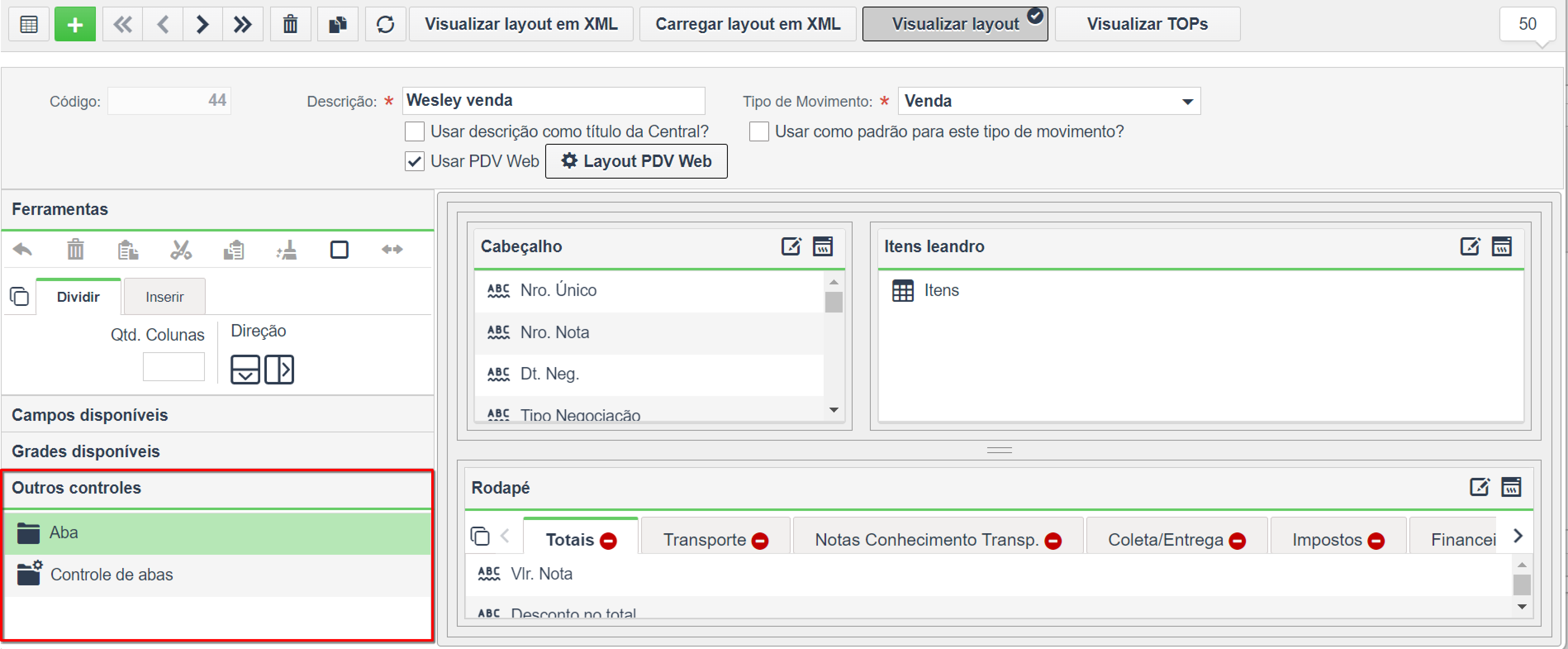The height and width of the screenshot is (649, 1568).
Task: Remove the Impostos tab
Action: pyautogui.click(x=1376, y=541)
